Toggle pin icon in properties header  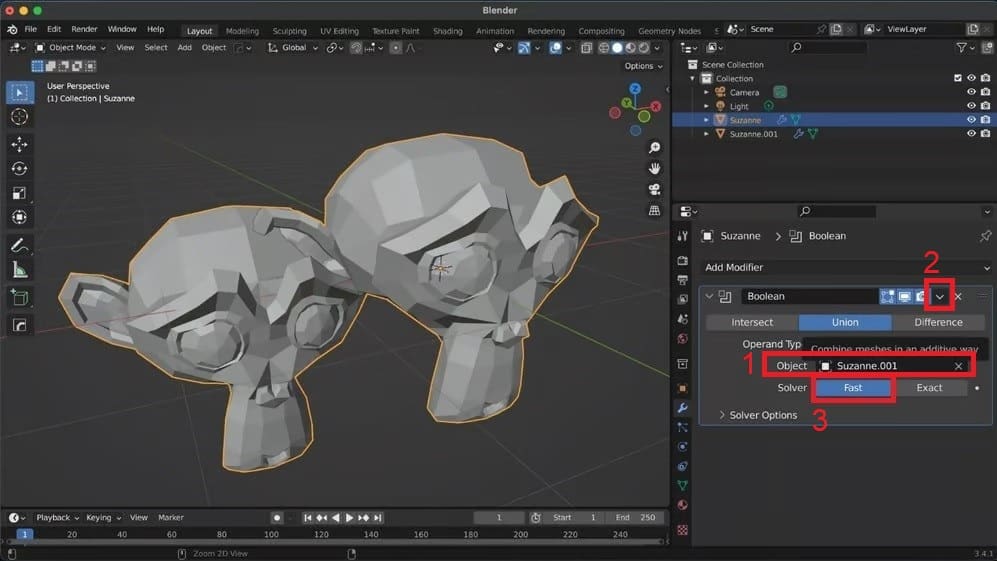986,236
